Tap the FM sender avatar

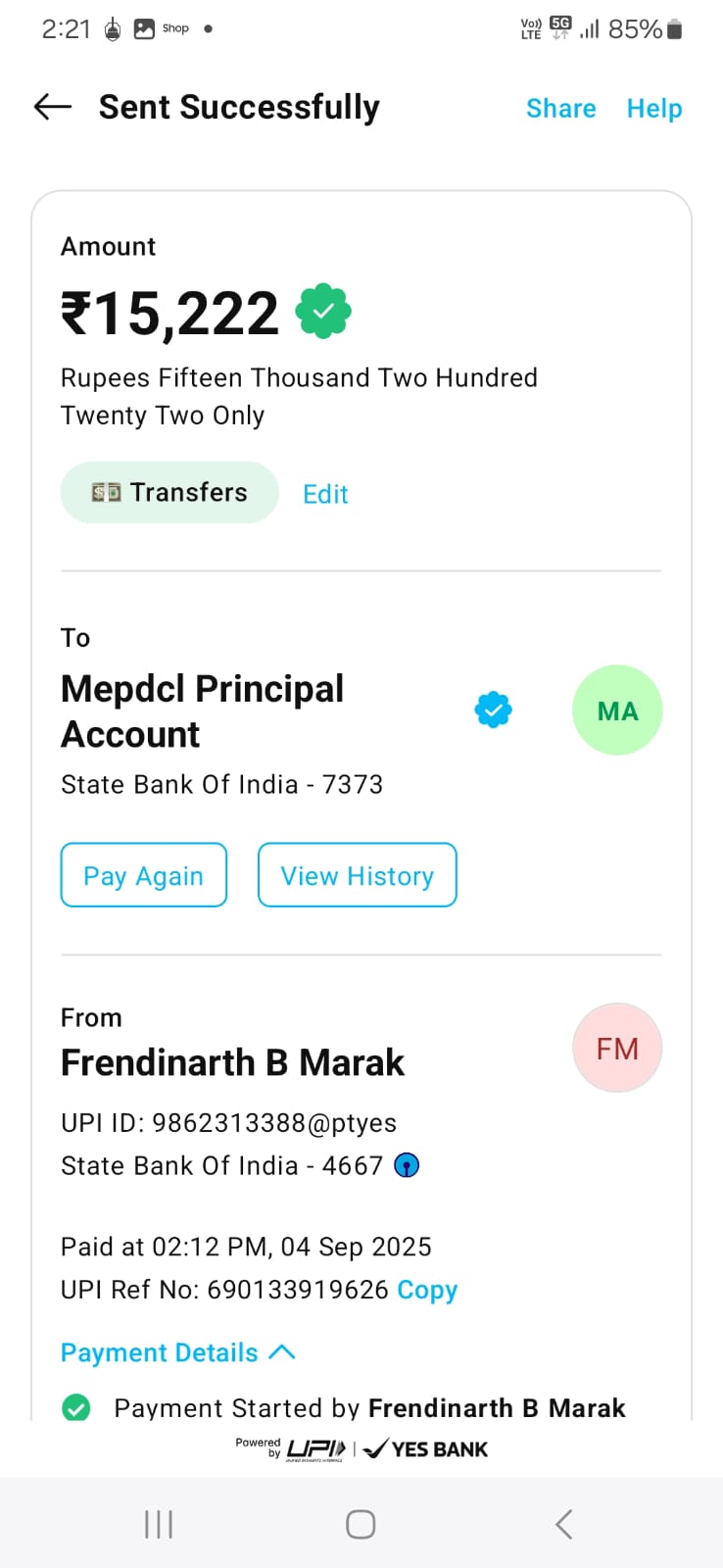click(616, 1049)
